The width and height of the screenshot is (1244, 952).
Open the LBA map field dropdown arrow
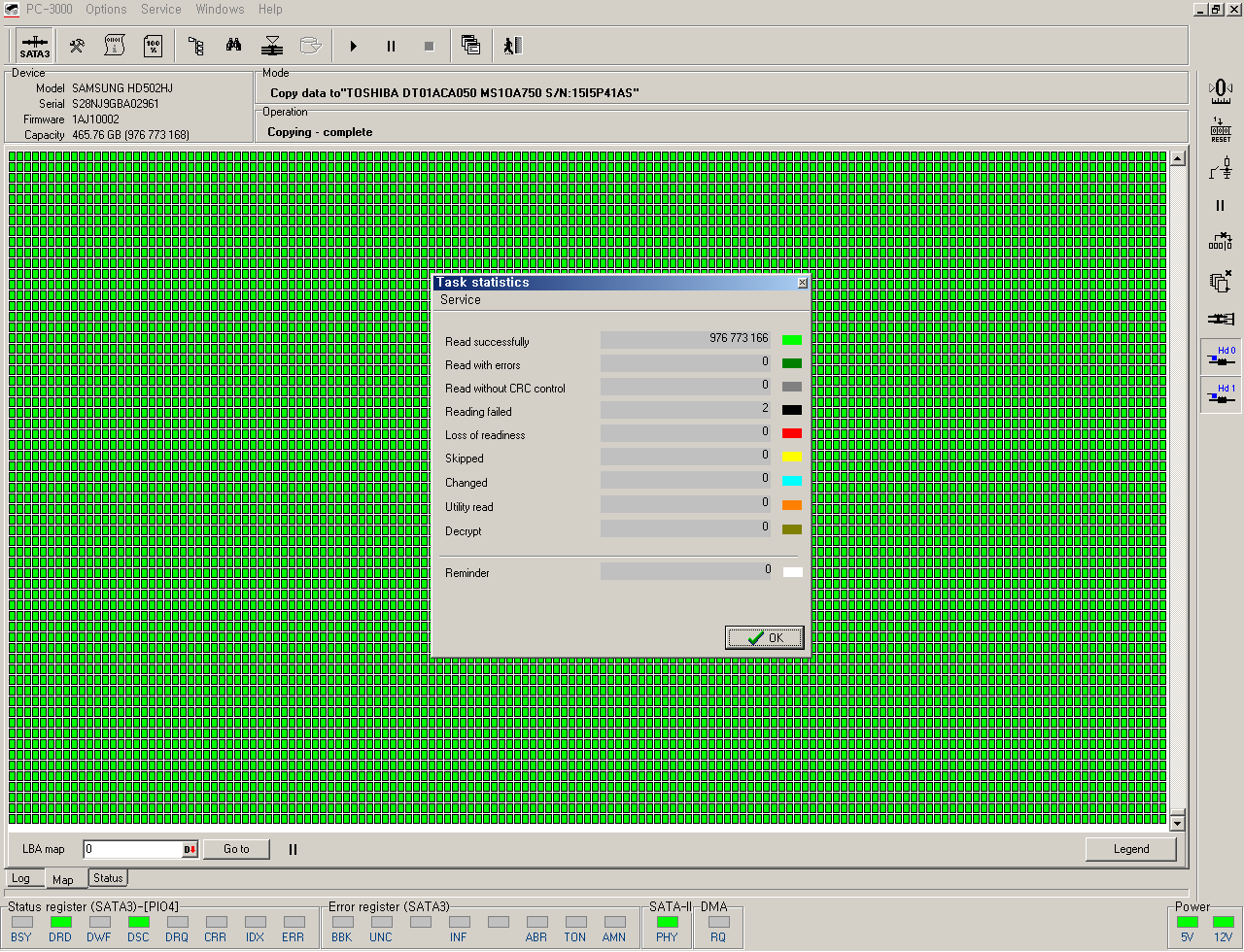point(190,850)
